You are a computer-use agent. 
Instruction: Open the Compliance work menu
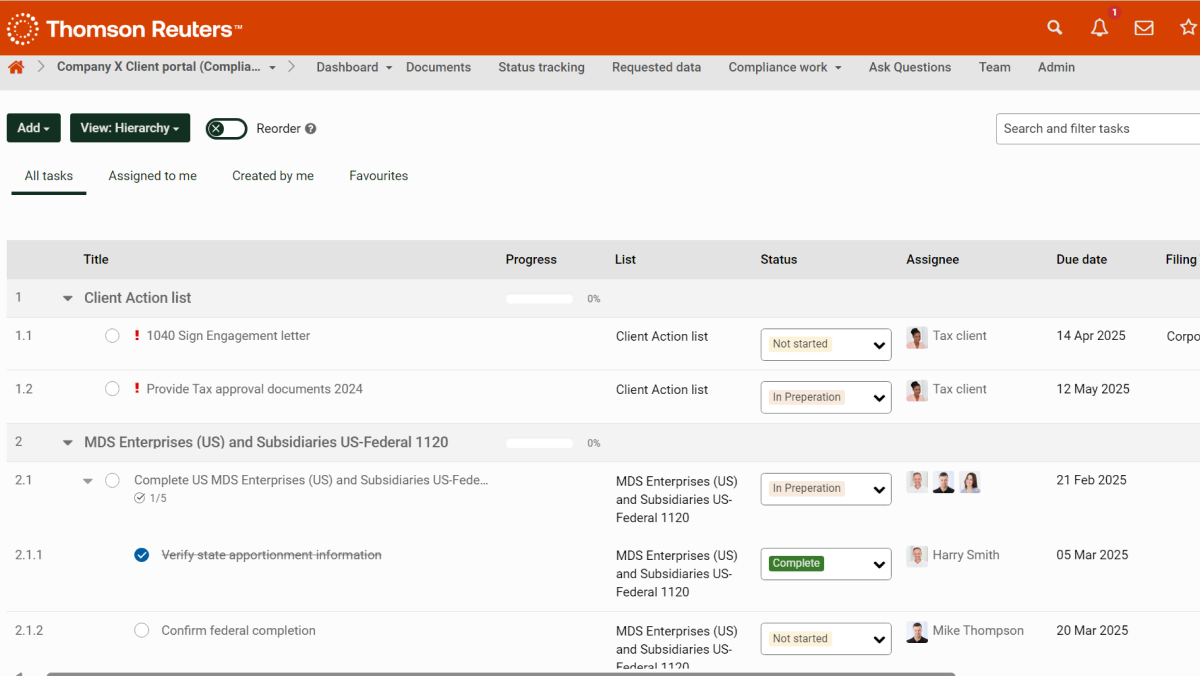coord(784,67)
